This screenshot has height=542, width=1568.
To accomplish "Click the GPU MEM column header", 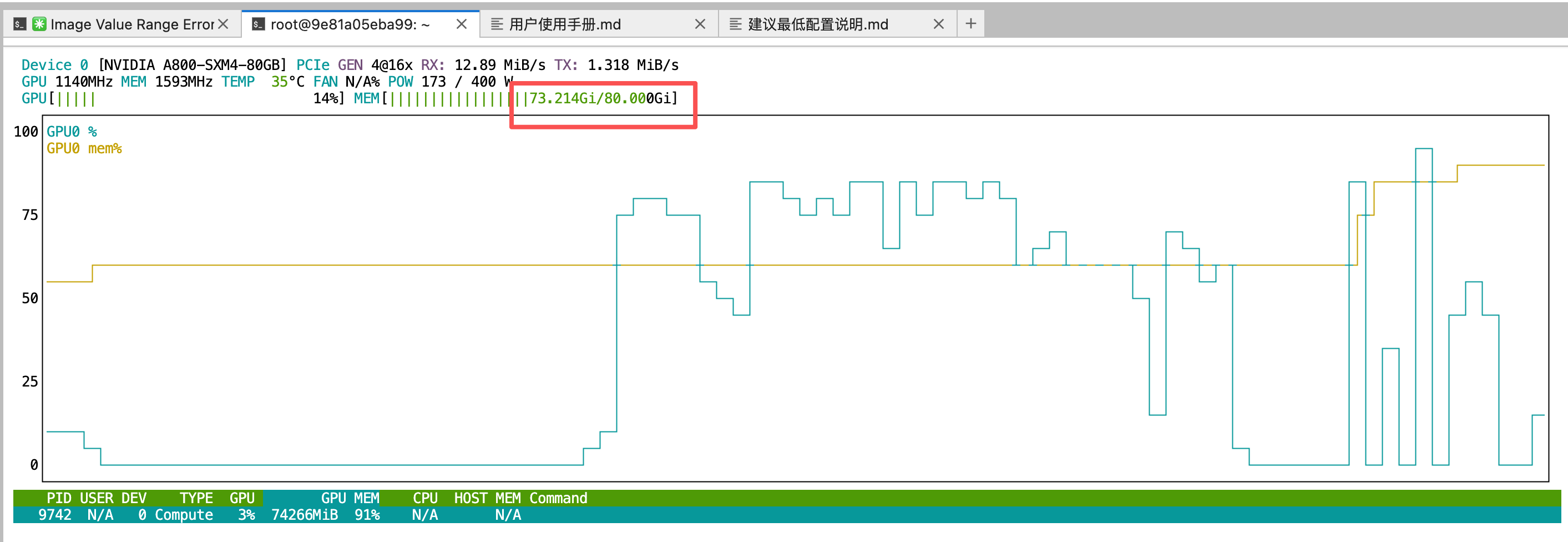I will (x=350, y=498).
